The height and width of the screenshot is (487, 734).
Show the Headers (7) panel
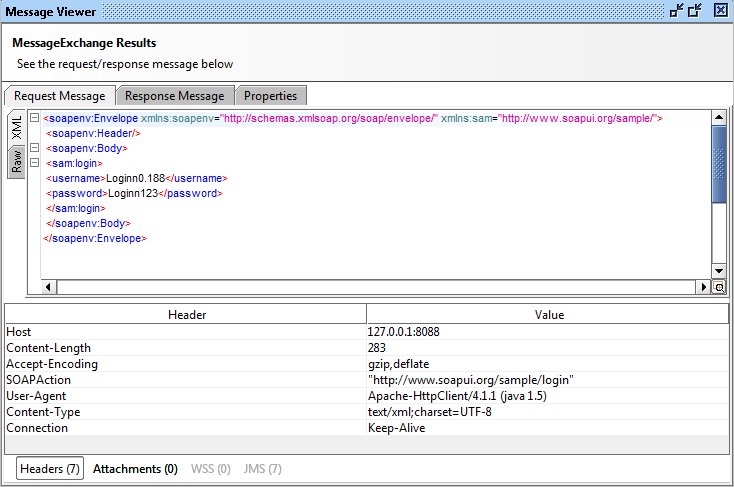point(50,469)
